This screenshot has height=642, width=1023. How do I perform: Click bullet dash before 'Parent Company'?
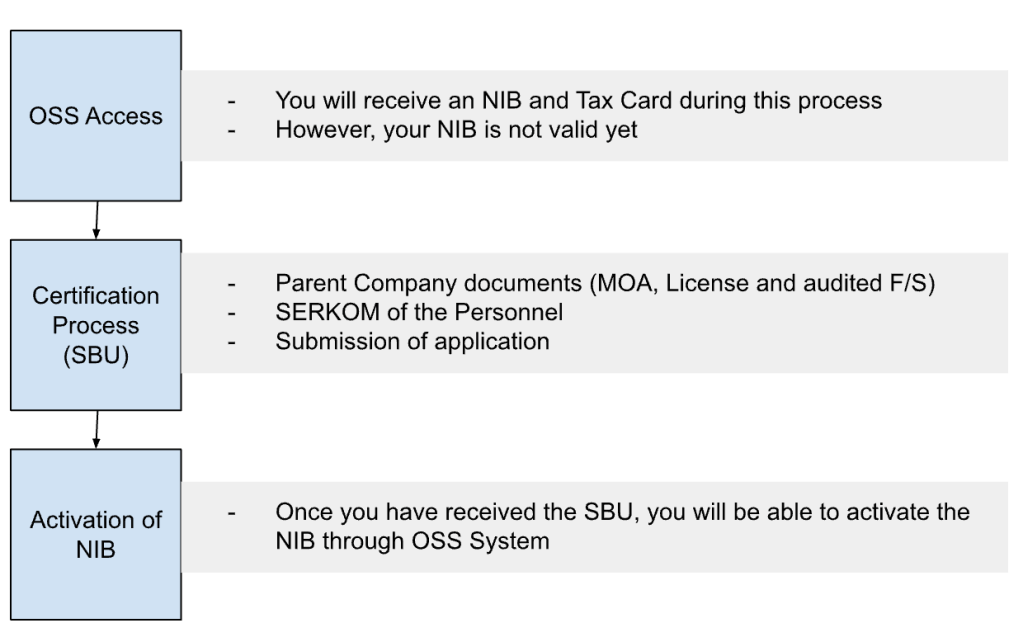[x=232, y=284]
